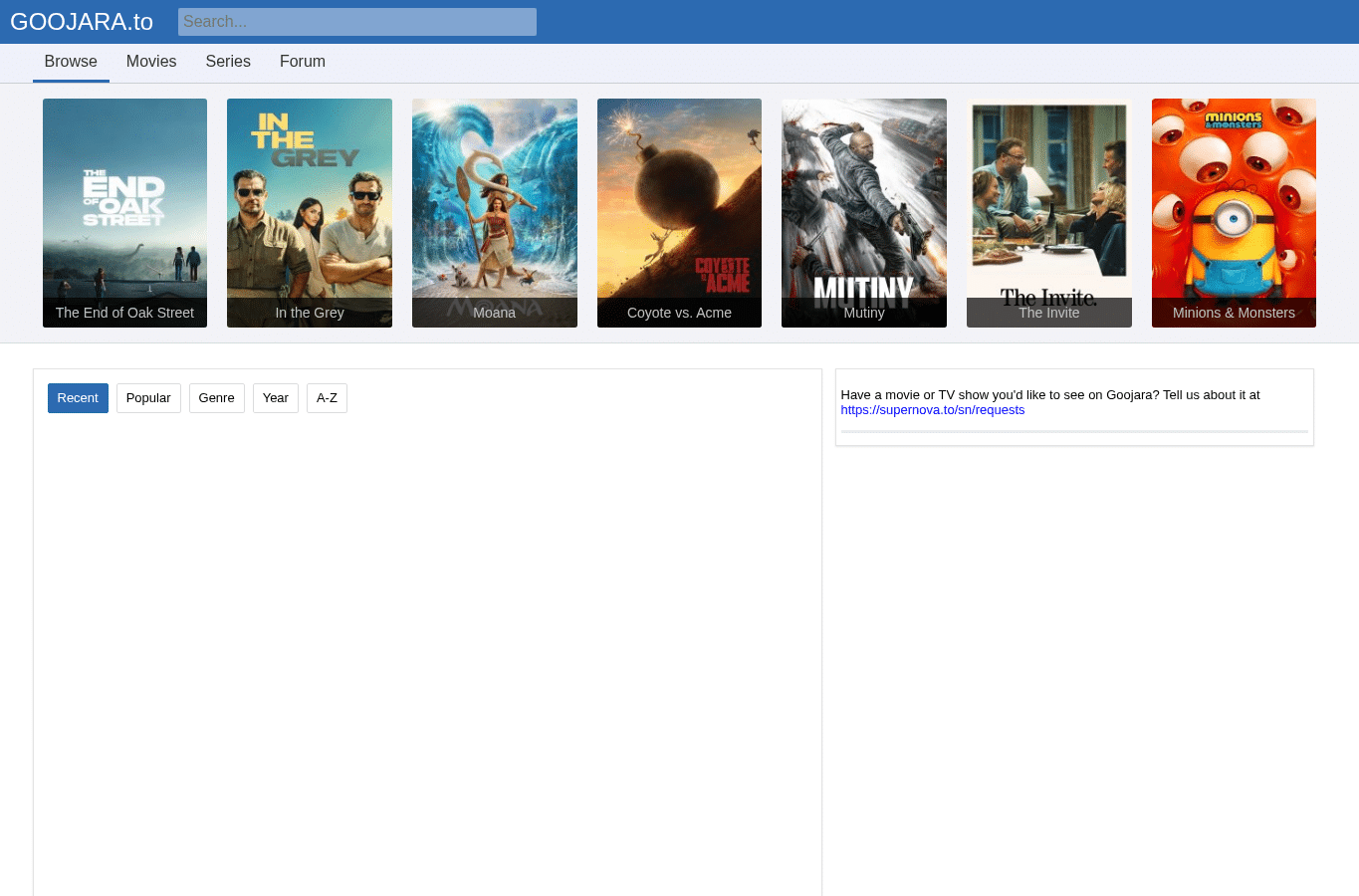Select the In the Grey poster
This screenshot has width=1359, height=896.
(310, 213)
